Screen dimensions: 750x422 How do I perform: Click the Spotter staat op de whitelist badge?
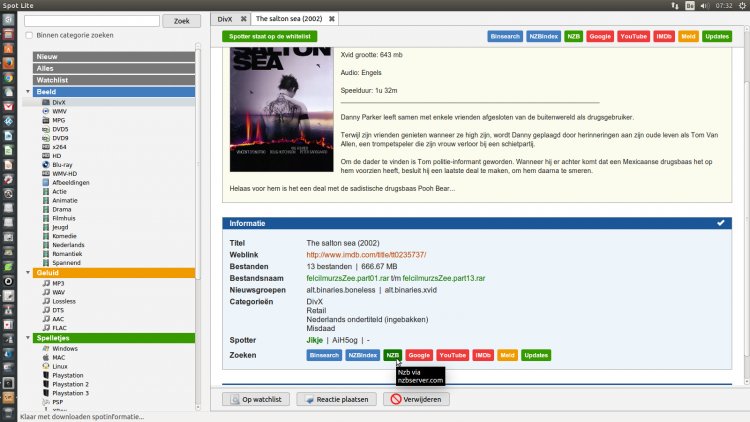pos(269,36)
